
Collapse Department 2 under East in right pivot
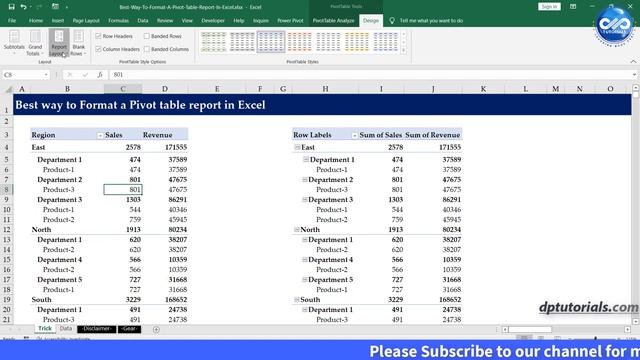tap(304, 180)
